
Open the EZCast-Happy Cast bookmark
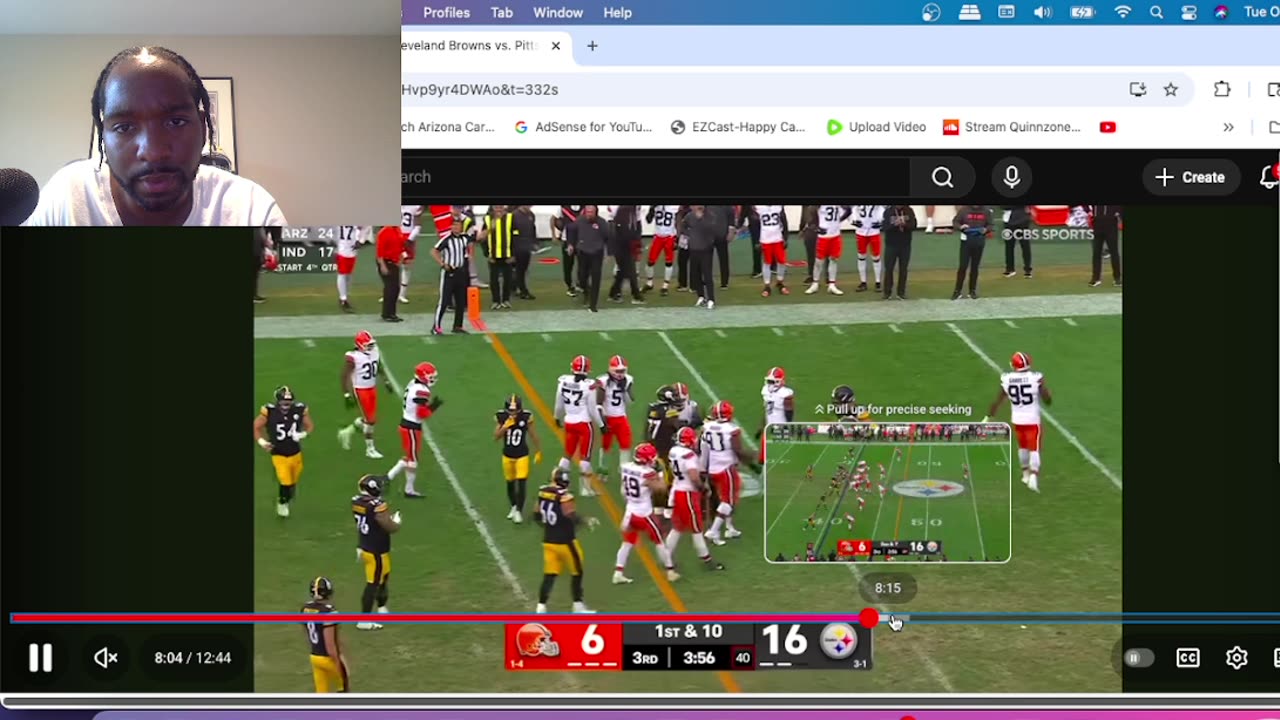point(738,127)
